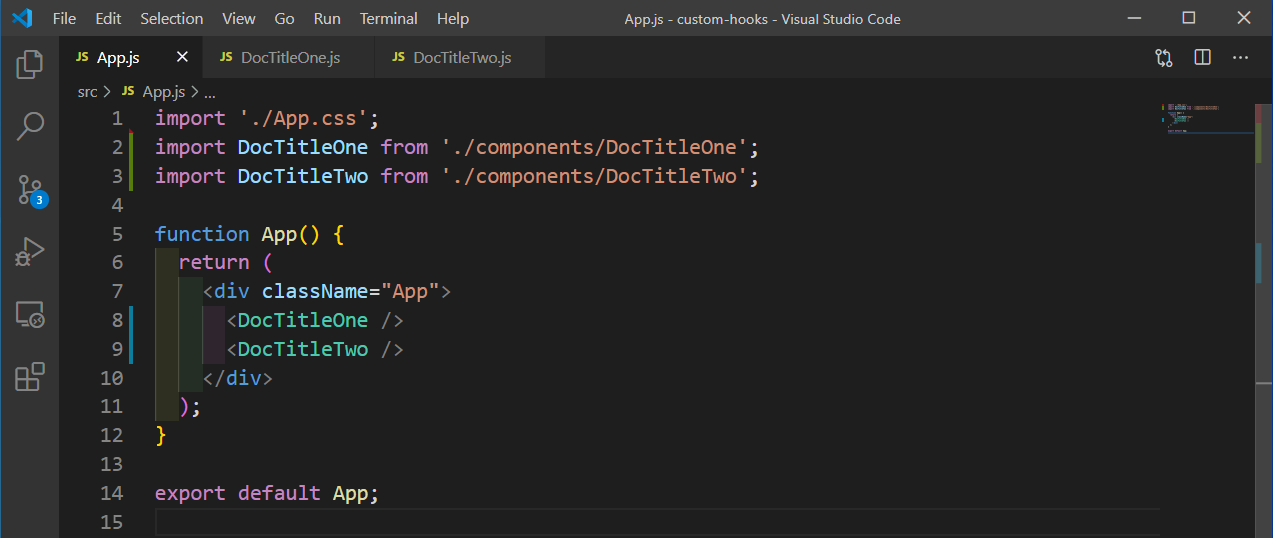Open the Selection menu

click(172, 18)
